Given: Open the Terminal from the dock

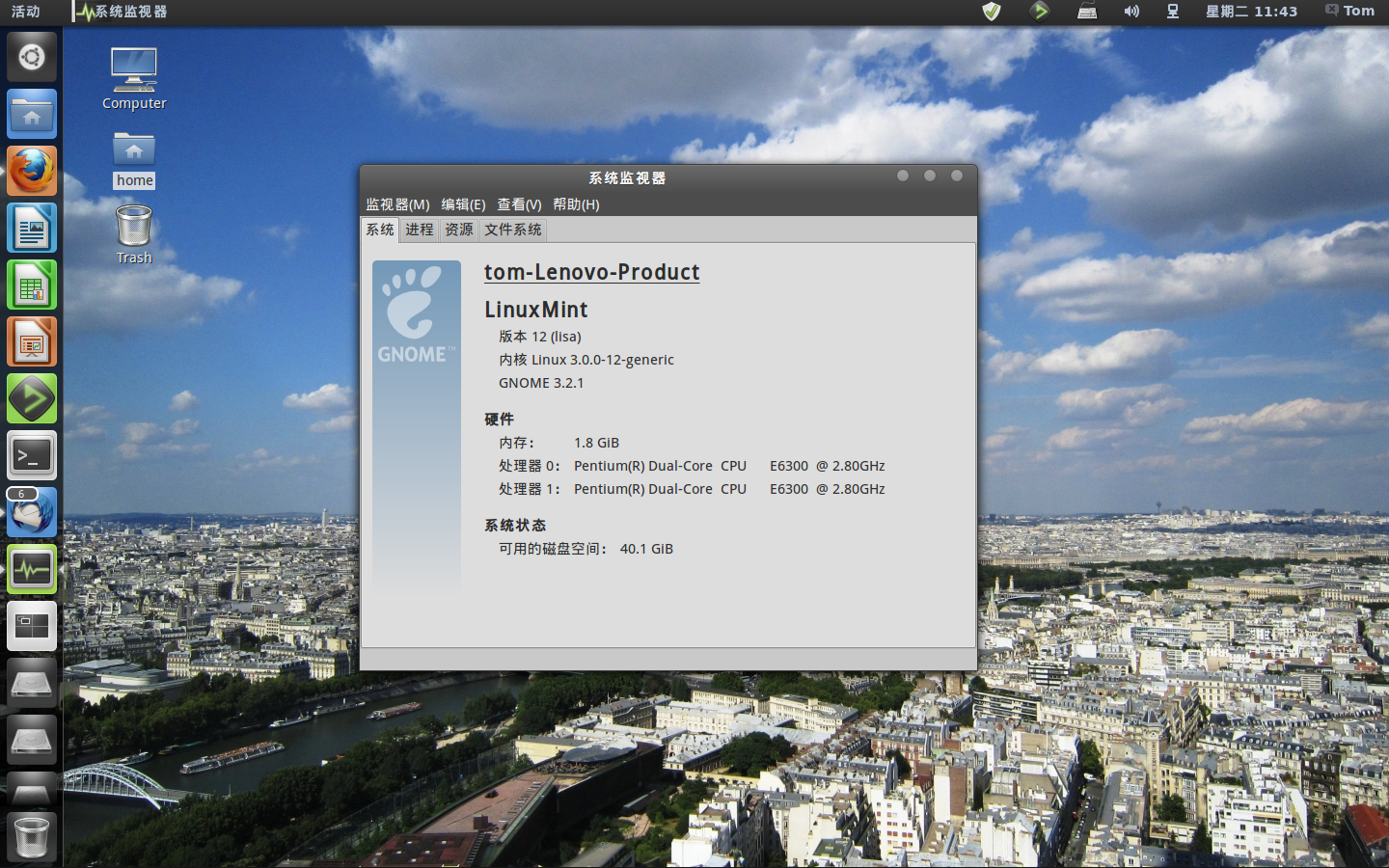Looking at the screenshot, I should (32, 455).
